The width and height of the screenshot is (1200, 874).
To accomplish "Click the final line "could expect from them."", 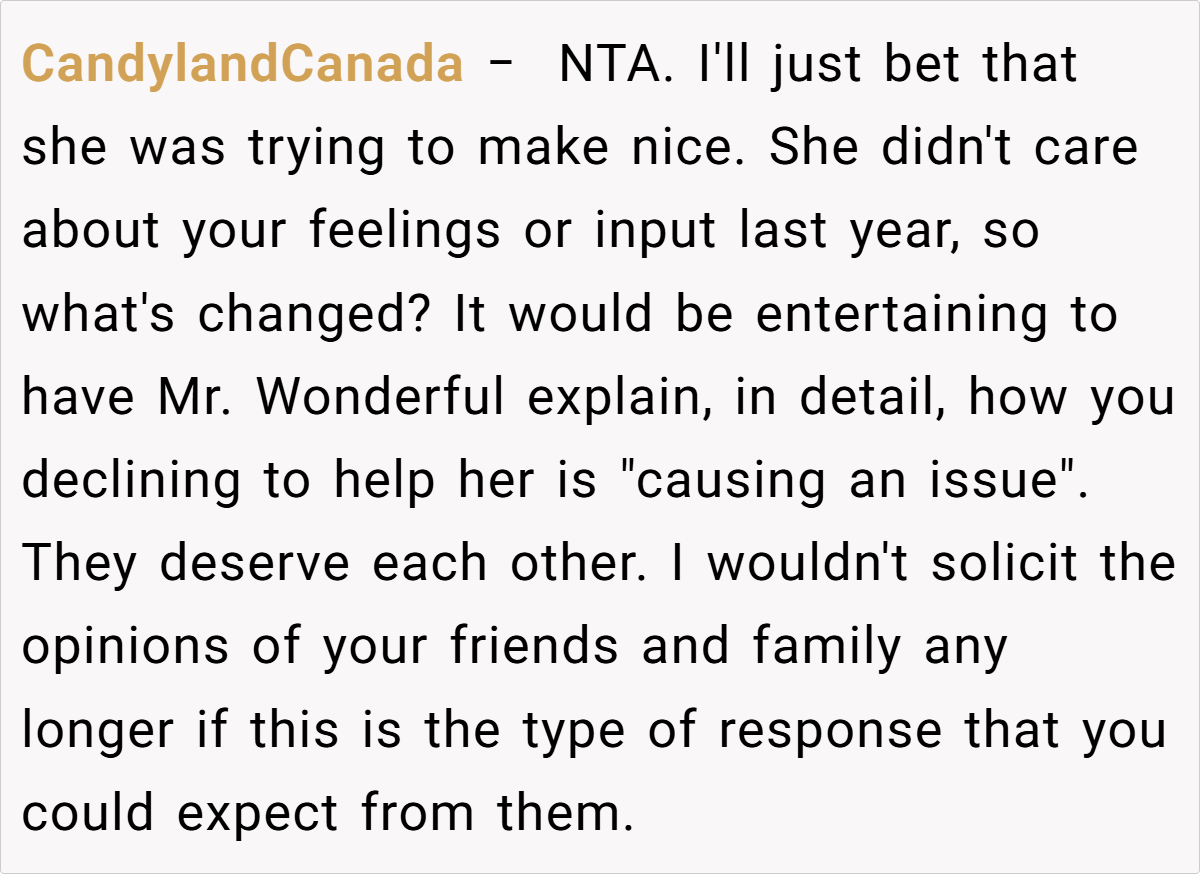I will point(328,813).
